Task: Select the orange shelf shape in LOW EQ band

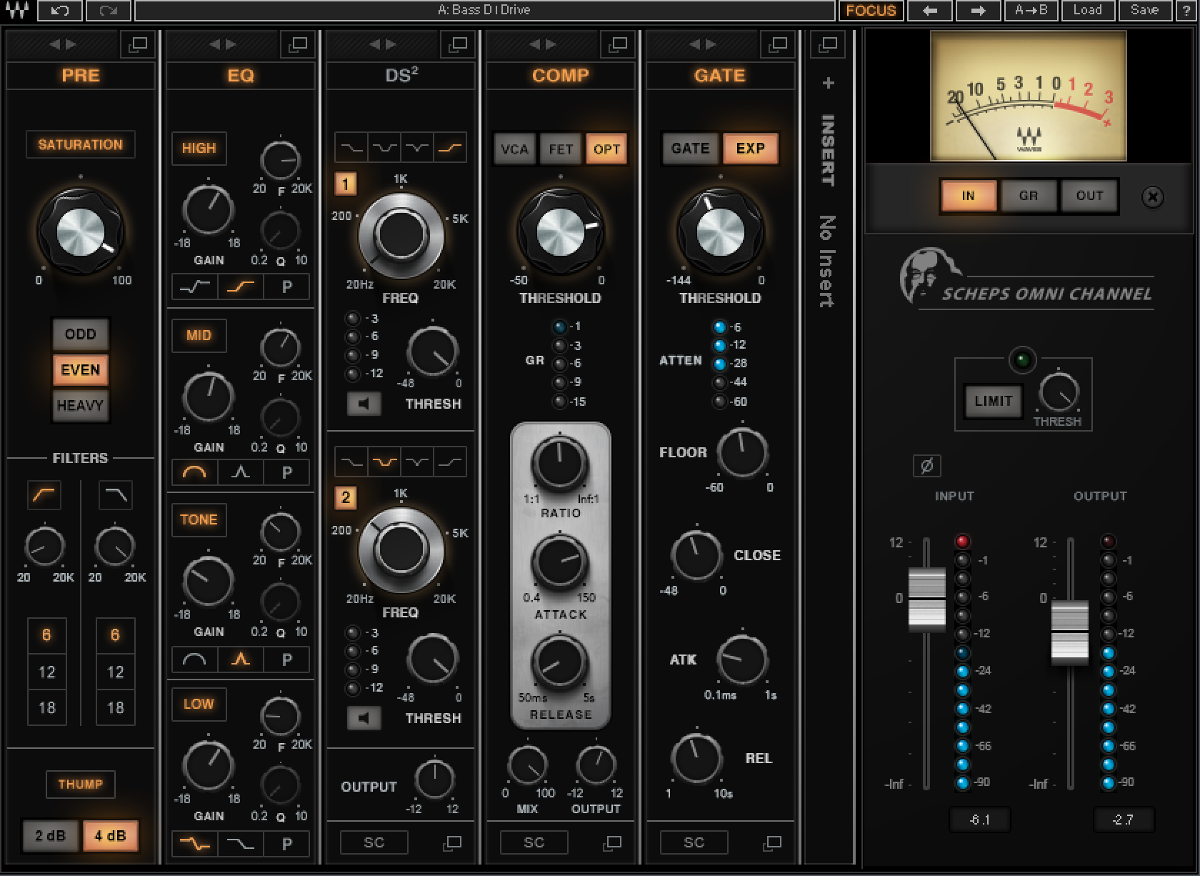Action: point(195,844)
